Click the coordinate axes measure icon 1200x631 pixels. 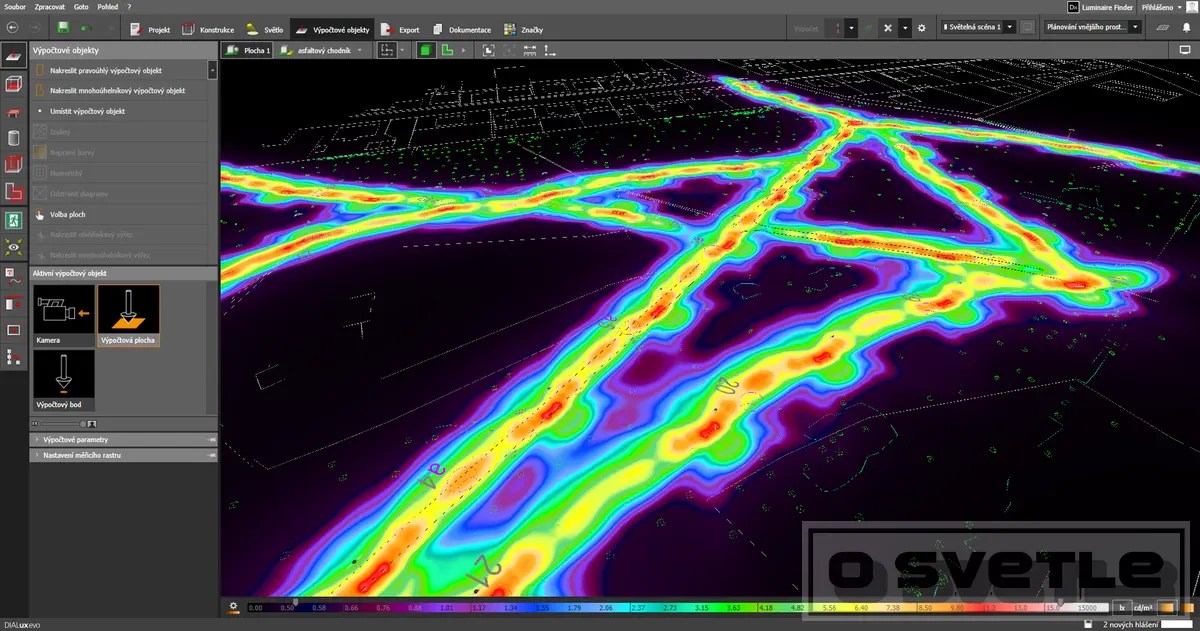[552, 49]
